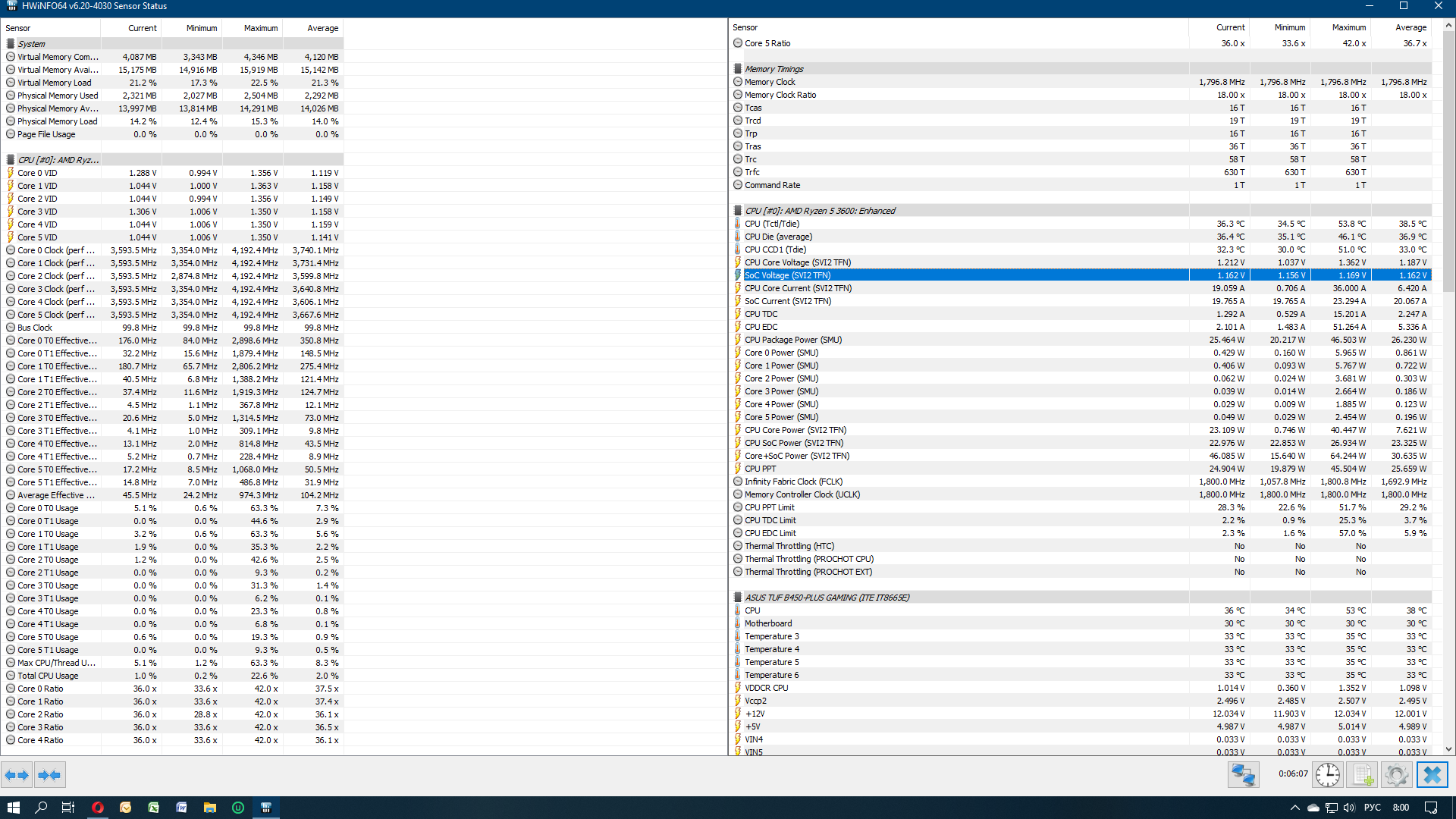Click the expand columns arrows button
1456x819 pixels.
[x=17, y=775]
